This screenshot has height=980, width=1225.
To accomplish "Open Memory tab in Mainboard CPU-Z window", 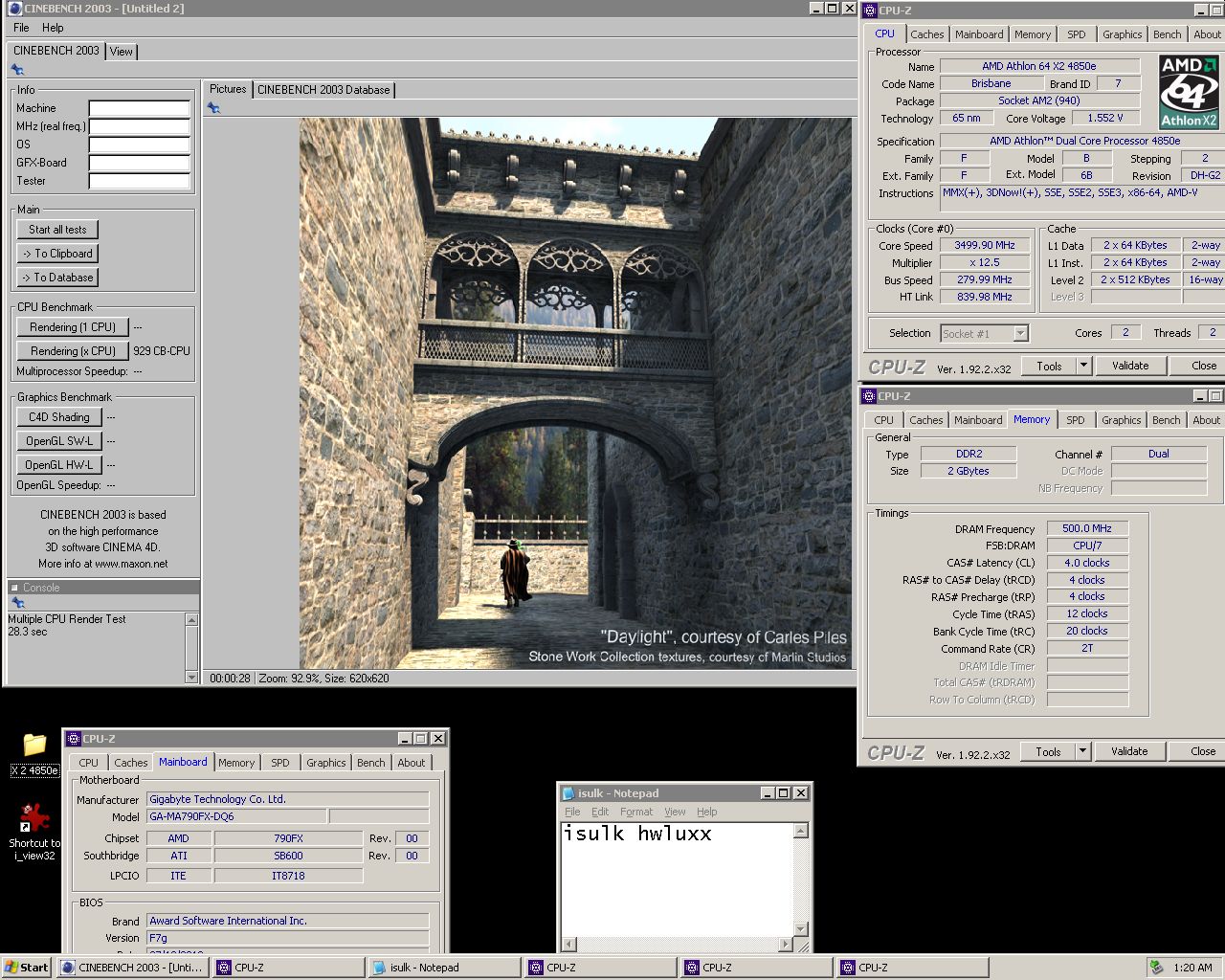I will [x=236, y=763].
